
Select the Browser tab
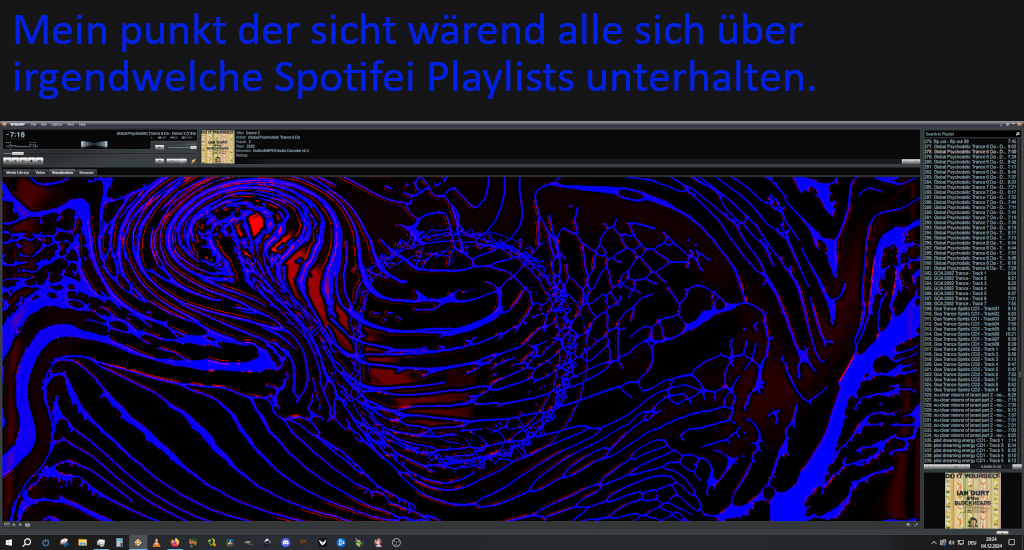87,172
